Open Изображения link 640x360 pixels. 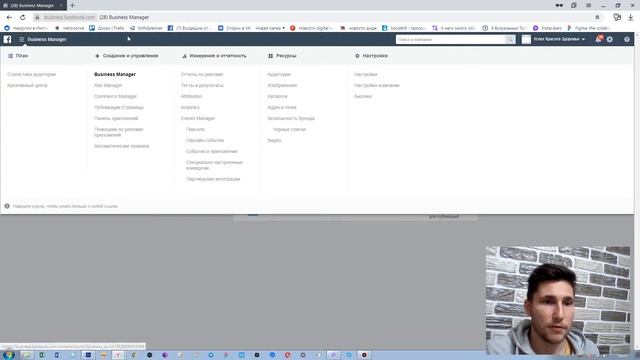(282, 85)
